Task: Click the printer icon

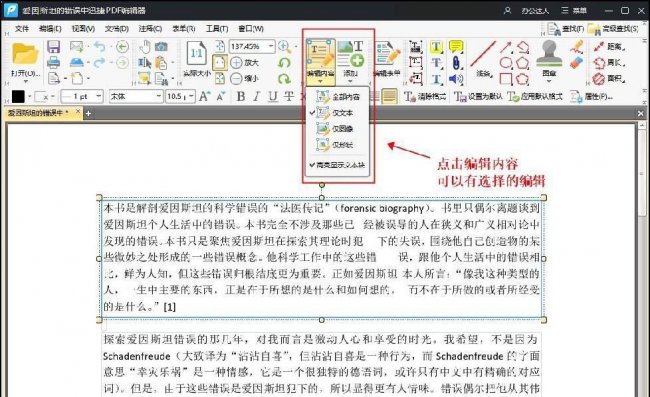Action: pyautogui.click(x=53, y=63)
